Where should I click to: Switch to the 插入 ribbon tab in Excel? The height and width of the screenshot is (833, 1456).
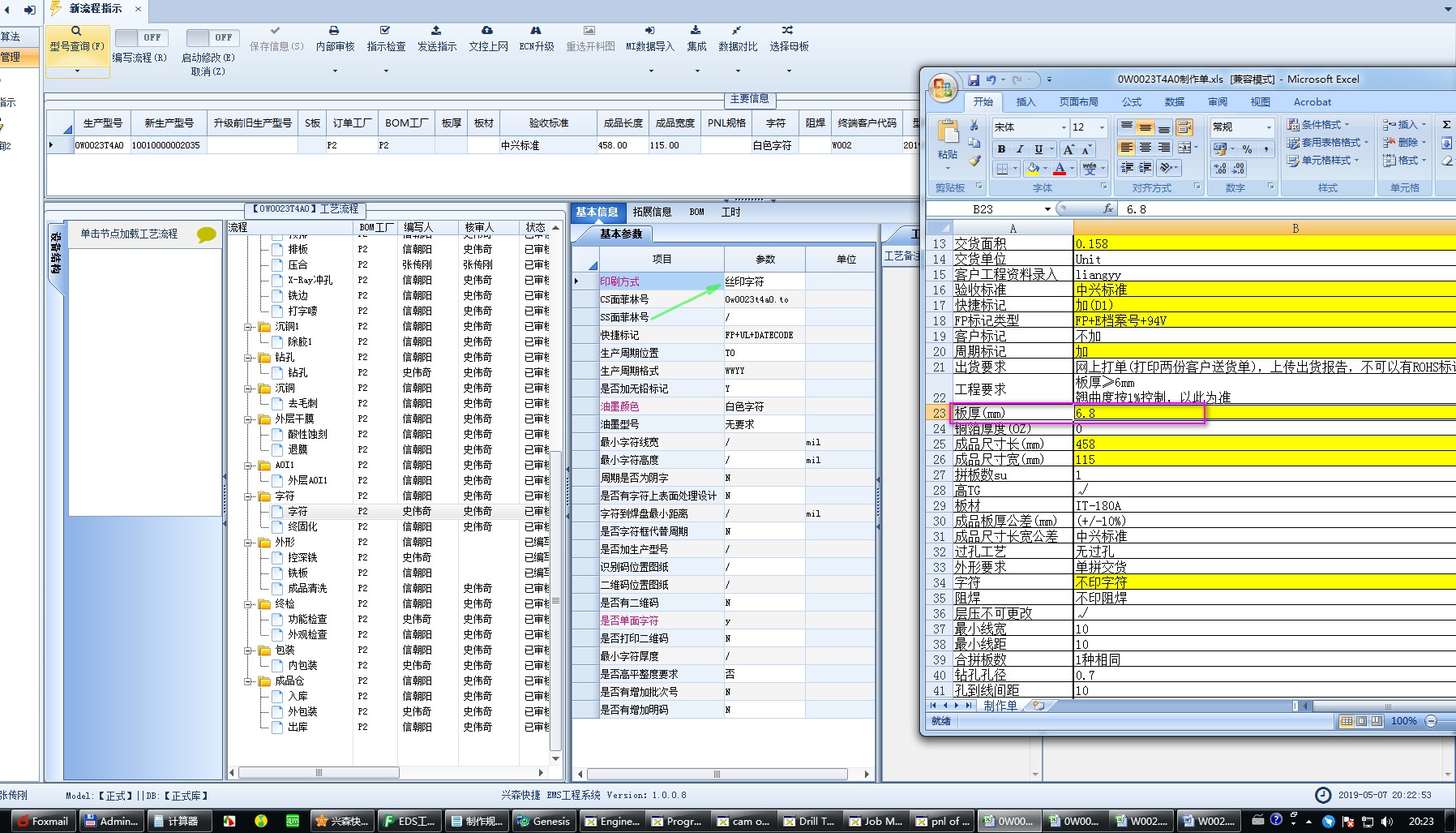click(x=1026, y=102)
